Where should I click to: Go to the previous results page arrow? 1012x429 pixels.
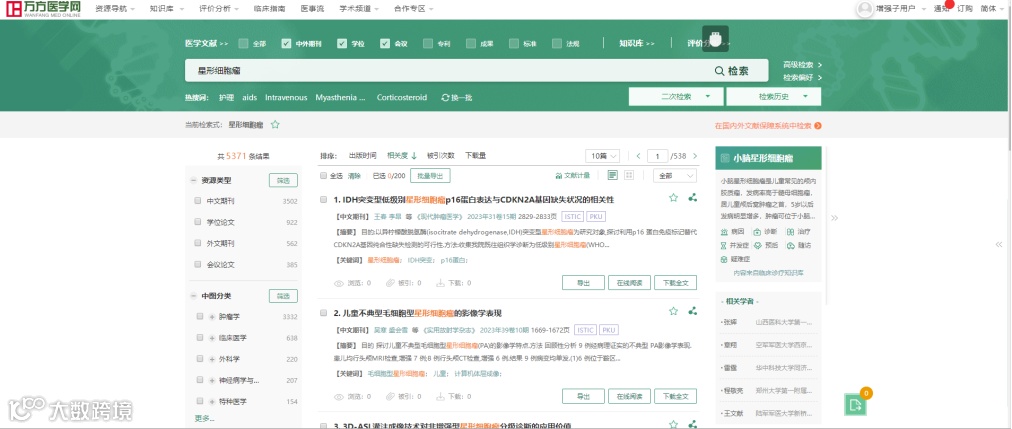coord(638,156)
